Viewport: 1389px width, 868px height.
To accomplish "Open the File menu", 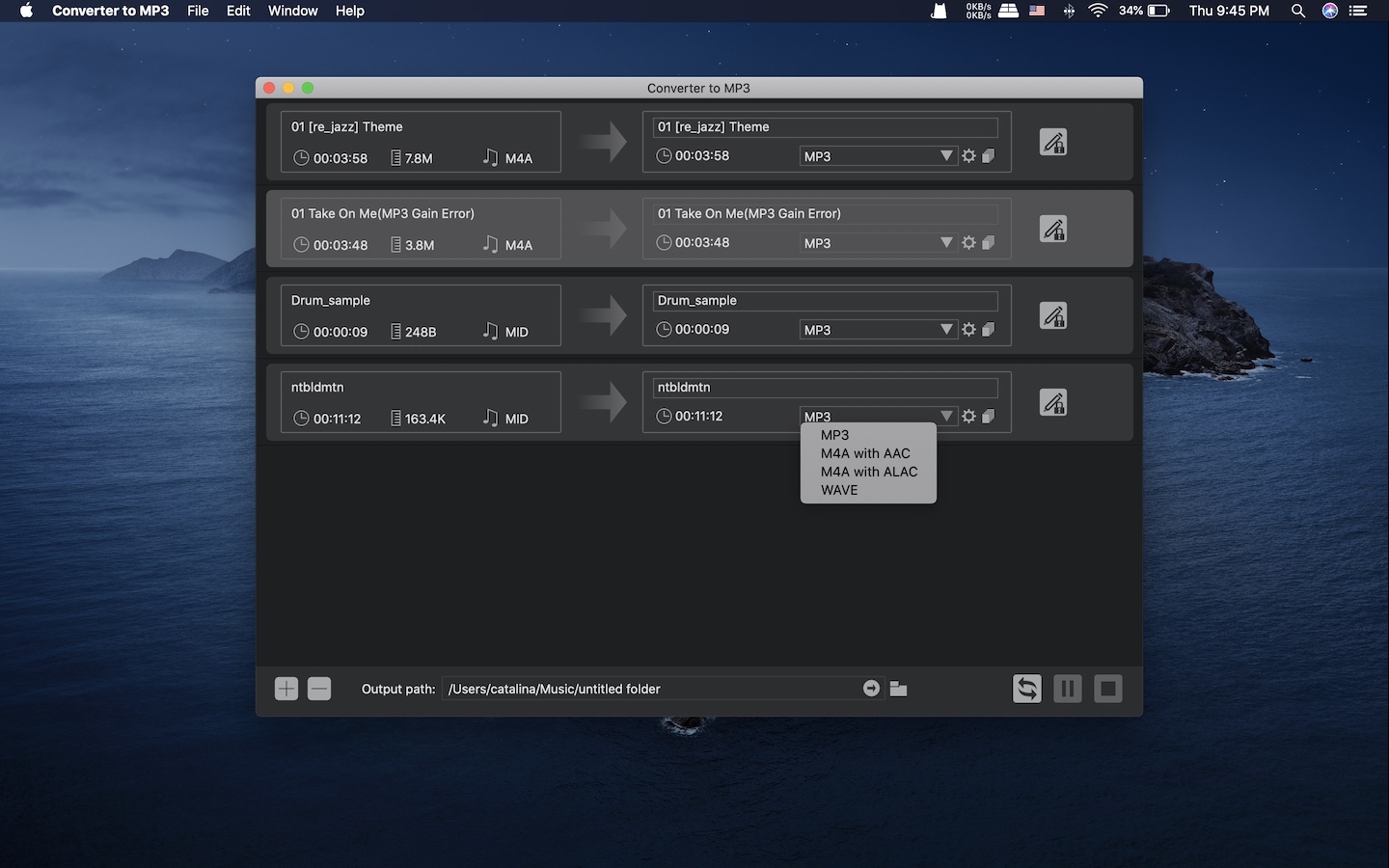I will pyautogui.click(x=198, y=11).
